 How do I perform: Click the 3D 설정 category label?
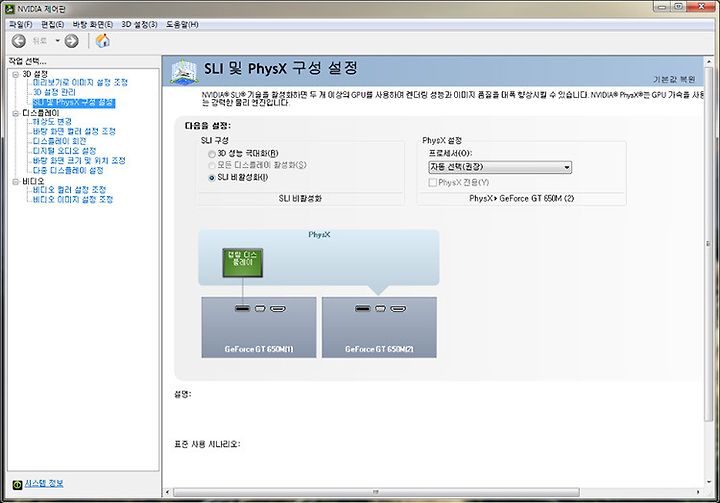click(x=35, y=74)
